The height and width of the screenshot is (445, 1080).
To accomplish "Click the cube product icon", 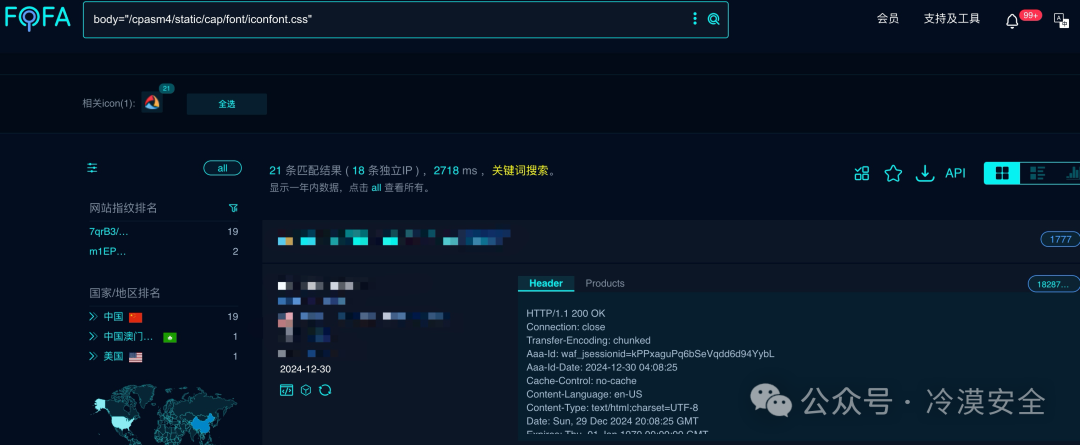I will coord(306,390).
